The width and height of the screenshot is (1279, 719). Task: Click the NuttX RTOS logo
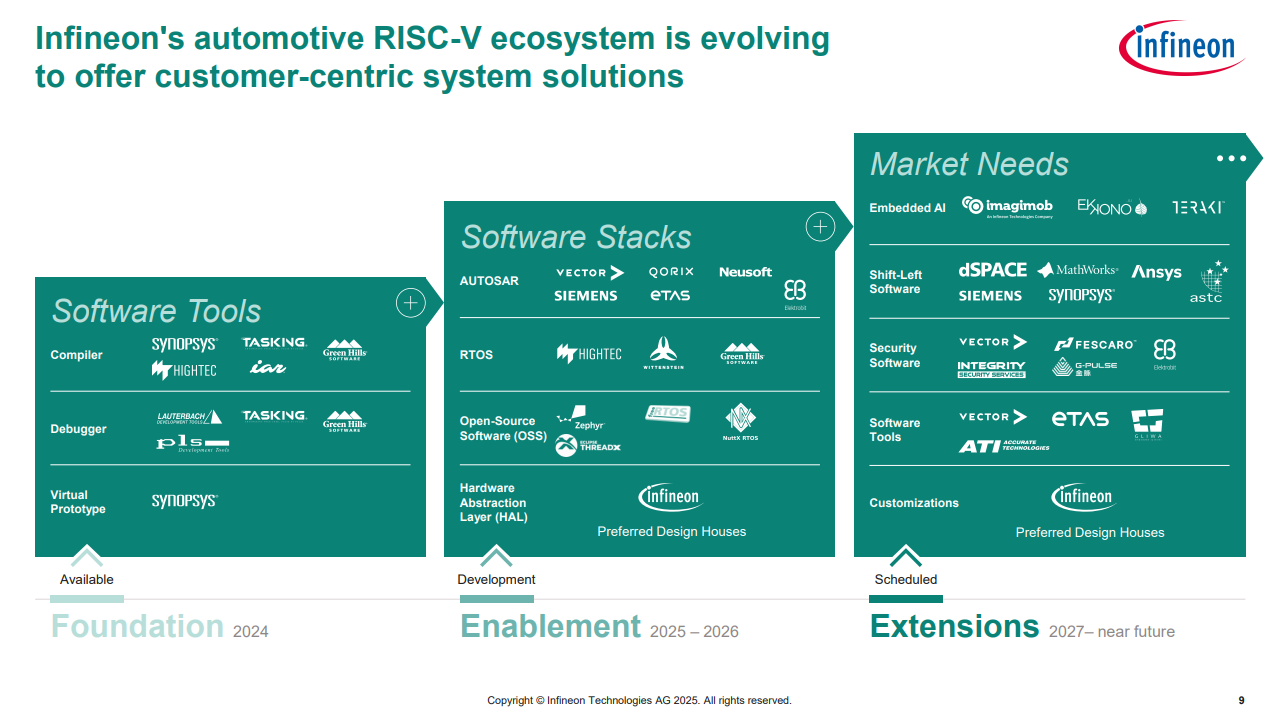740,422
